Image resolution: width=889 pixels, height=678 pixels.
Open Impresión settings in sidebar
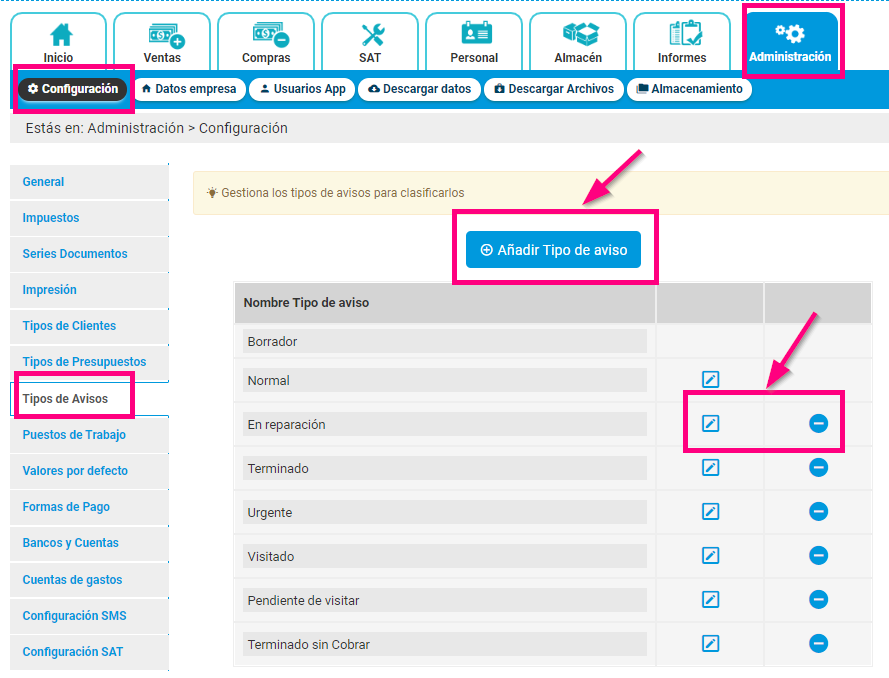(x=89, y=290)
